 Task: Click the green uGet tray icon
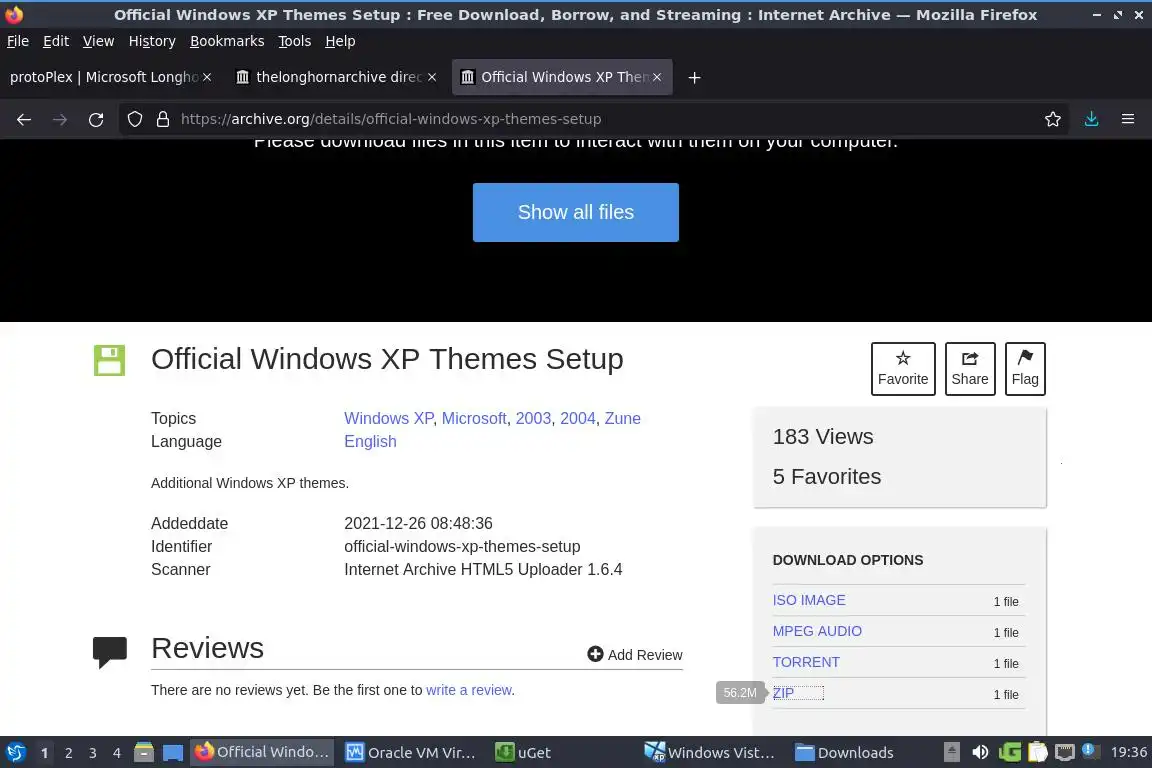[1009, 752]
